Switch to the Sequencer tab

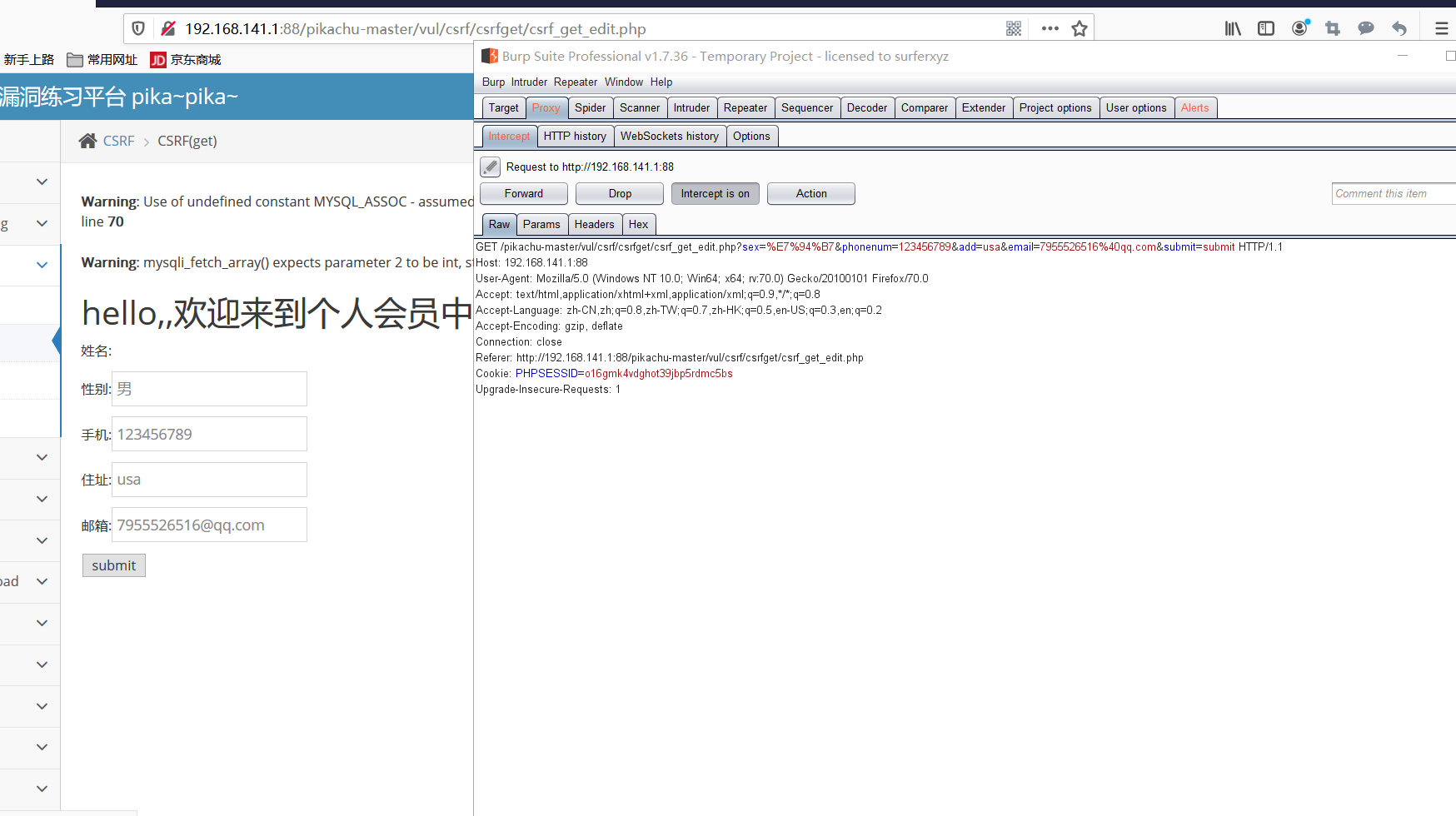[x=807, y=108]
